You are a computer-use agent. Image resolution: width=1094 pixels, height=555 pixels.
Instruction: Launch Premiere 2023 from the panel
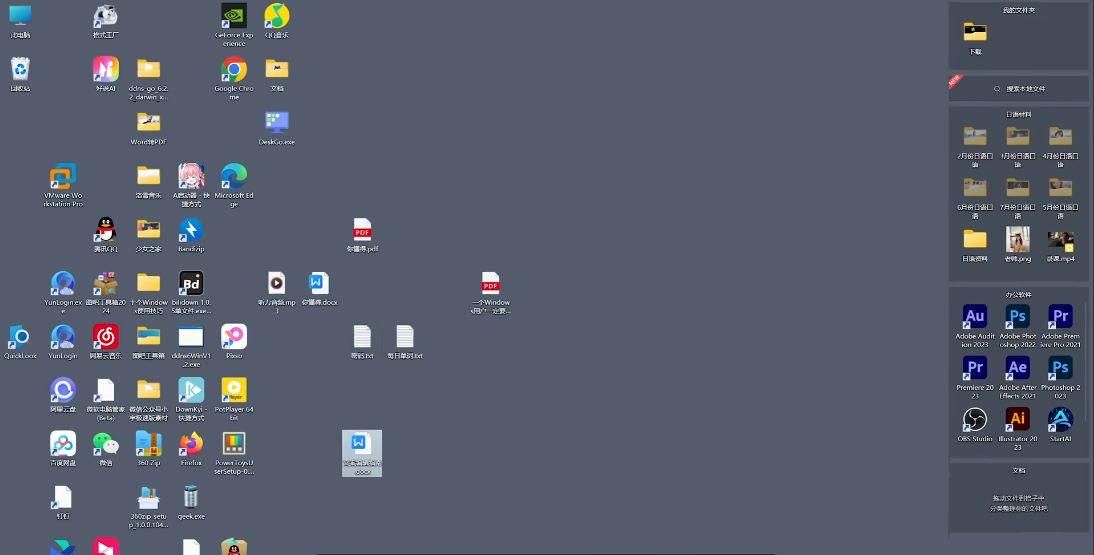tap(975, 368)
